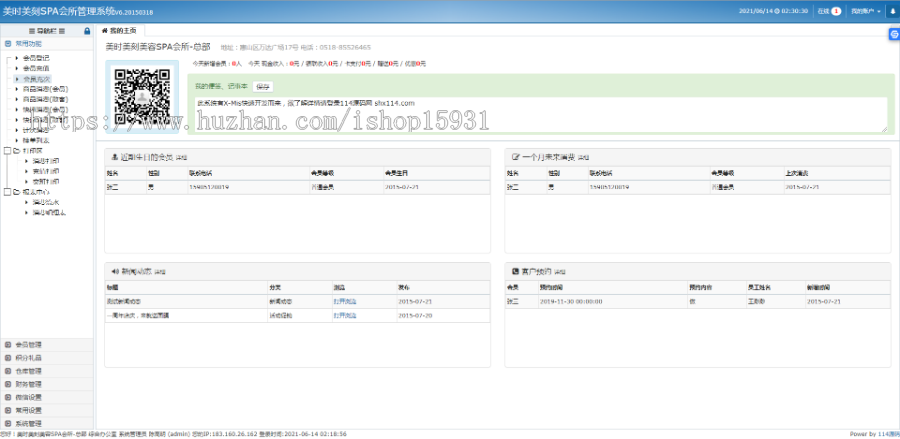Click 打开浏览 link in first news row
The width and height of the screenshot is (900, 439).
click(345, 300)
